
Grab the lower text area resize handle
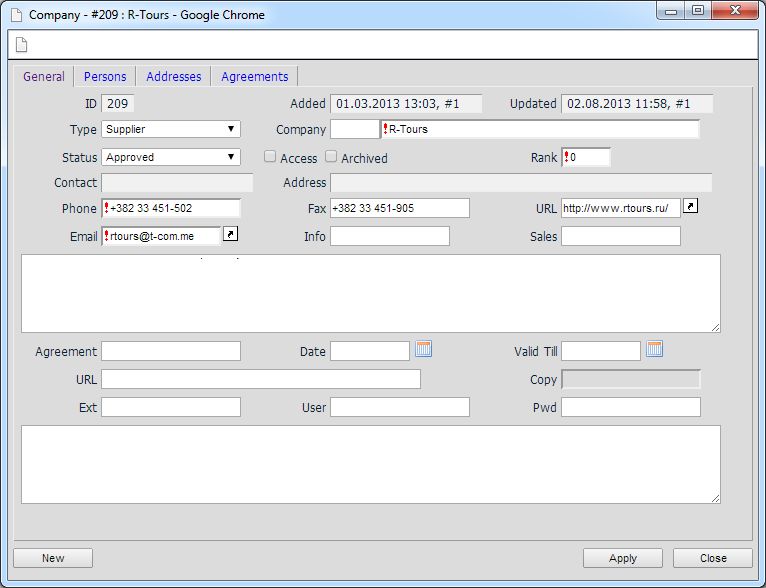pos(716,499)
